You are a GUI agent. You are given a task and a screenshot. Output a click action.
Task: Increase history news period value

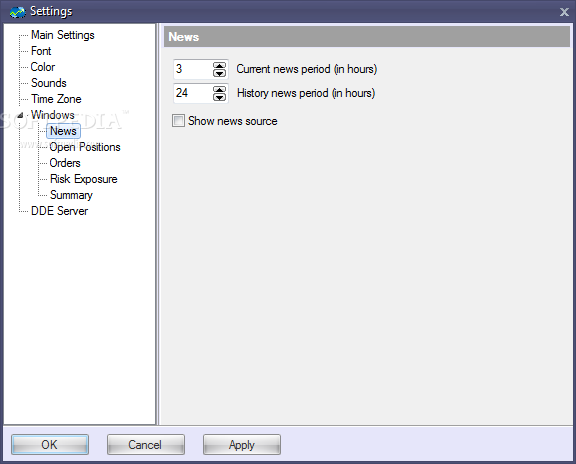[x=219, y=89]
